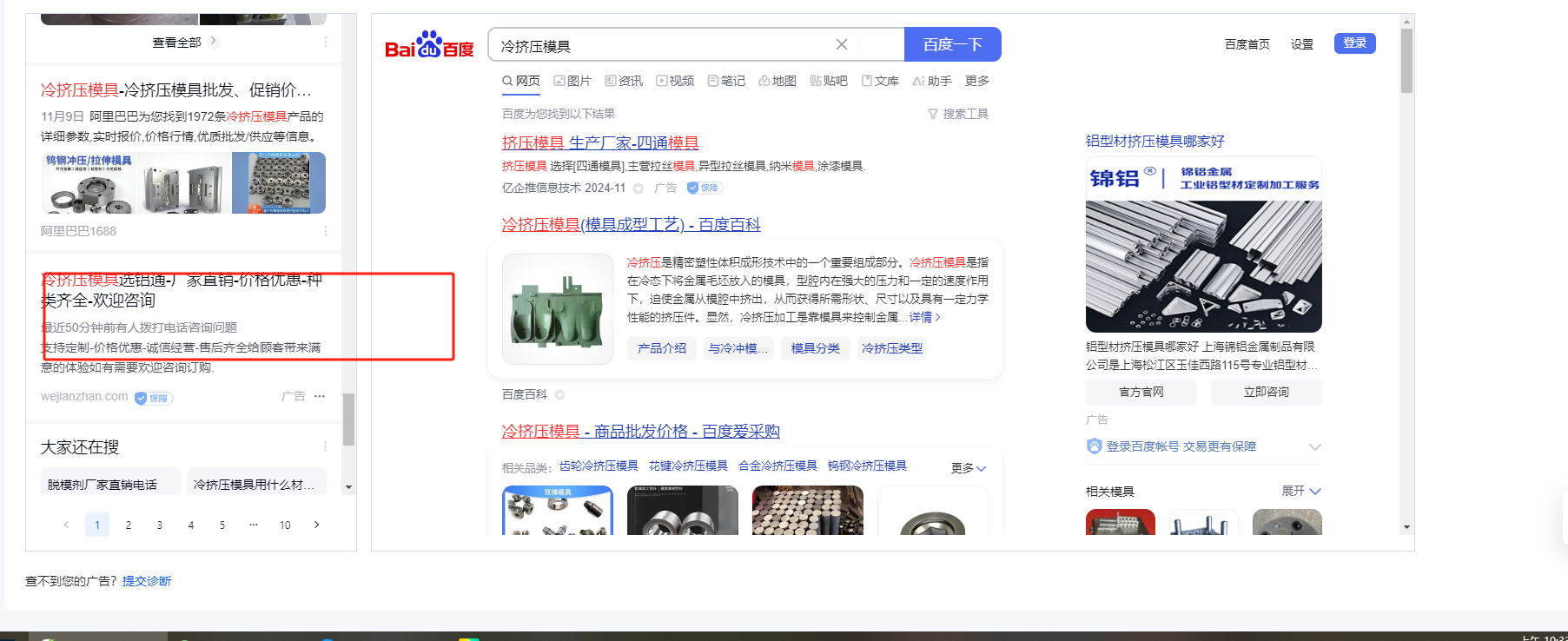The image size is (1568, 641).
Task: Click the 百度一下 search button
Action: click(x=952, y=44)
